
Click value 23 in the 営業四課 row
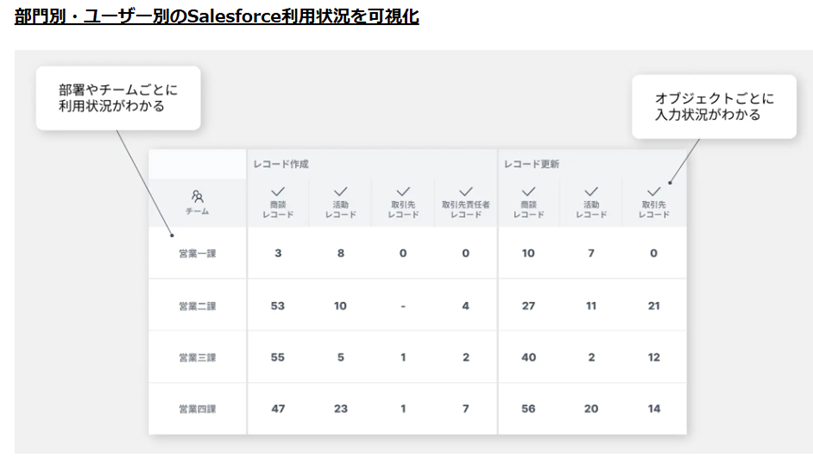click(x=341, y=409)
